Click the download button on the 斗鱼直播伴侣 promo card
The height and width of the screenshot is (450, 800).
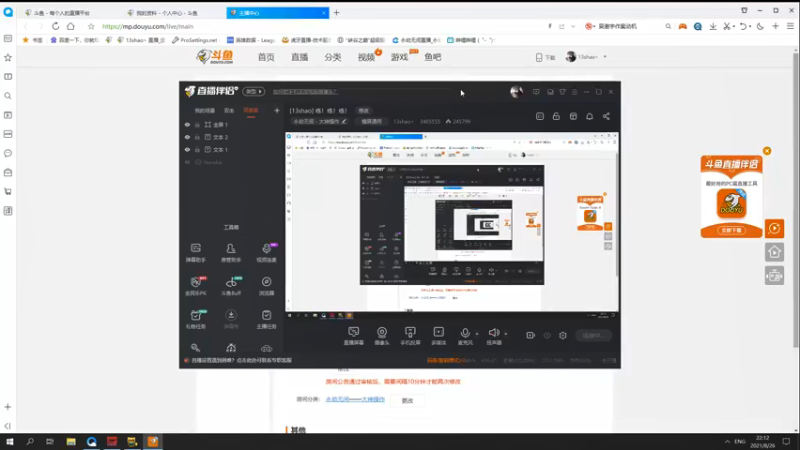tap(731, 231)
